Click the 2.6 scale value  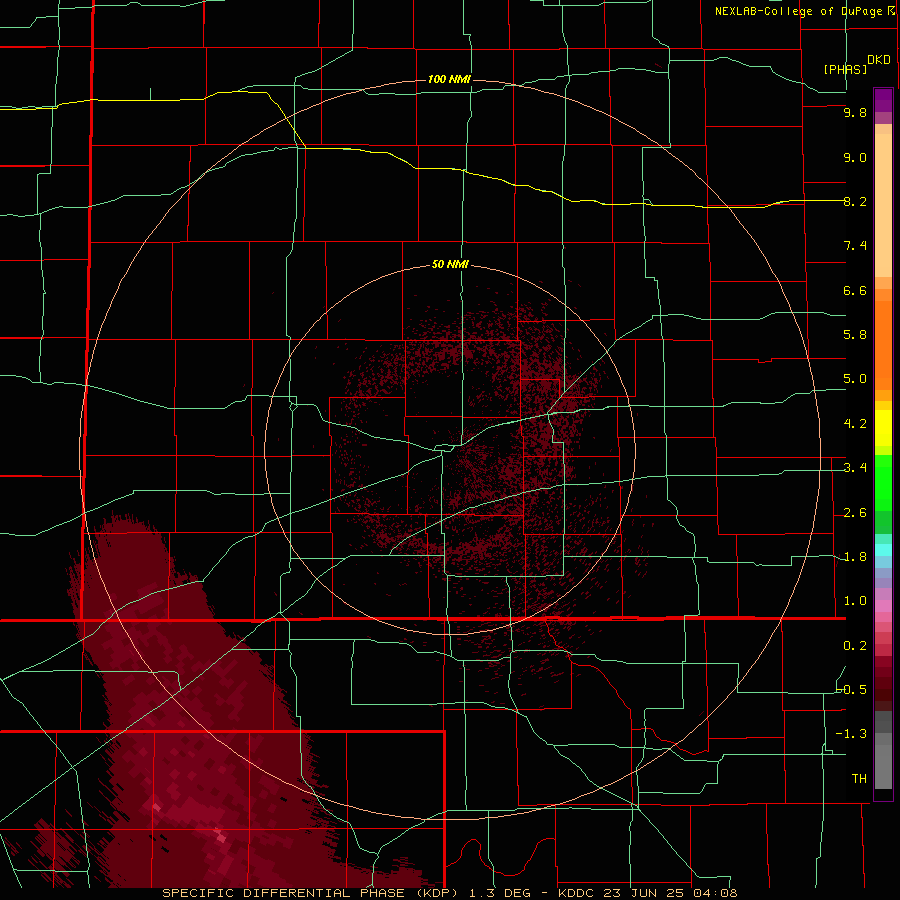[855, 513]
